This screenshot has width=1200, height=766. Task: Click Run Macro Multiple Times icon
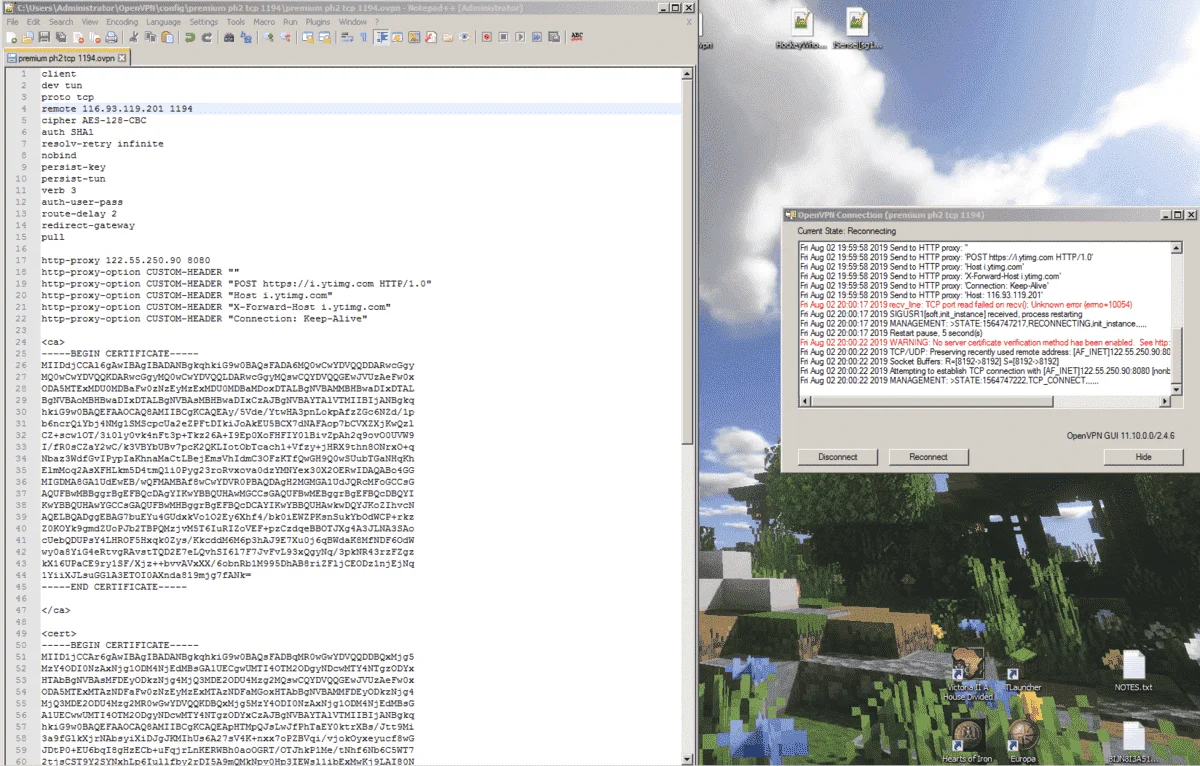[537, 37]
